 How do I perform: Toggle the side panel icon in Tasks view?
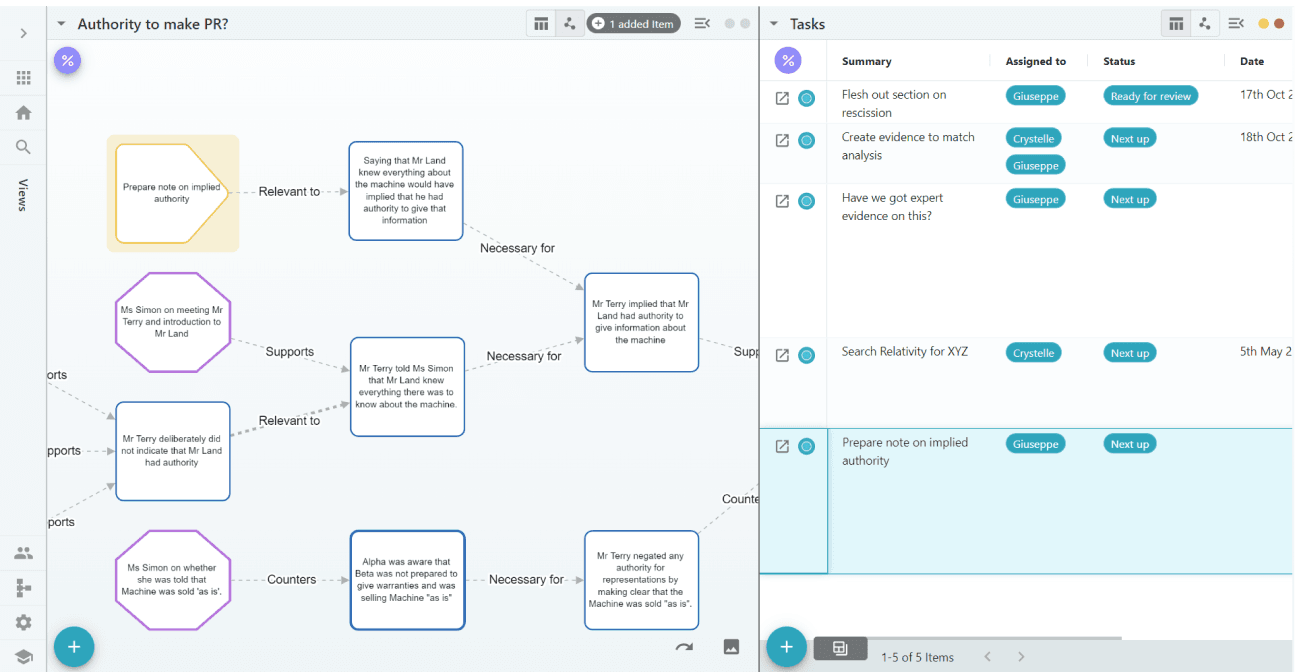(1236, 24)
